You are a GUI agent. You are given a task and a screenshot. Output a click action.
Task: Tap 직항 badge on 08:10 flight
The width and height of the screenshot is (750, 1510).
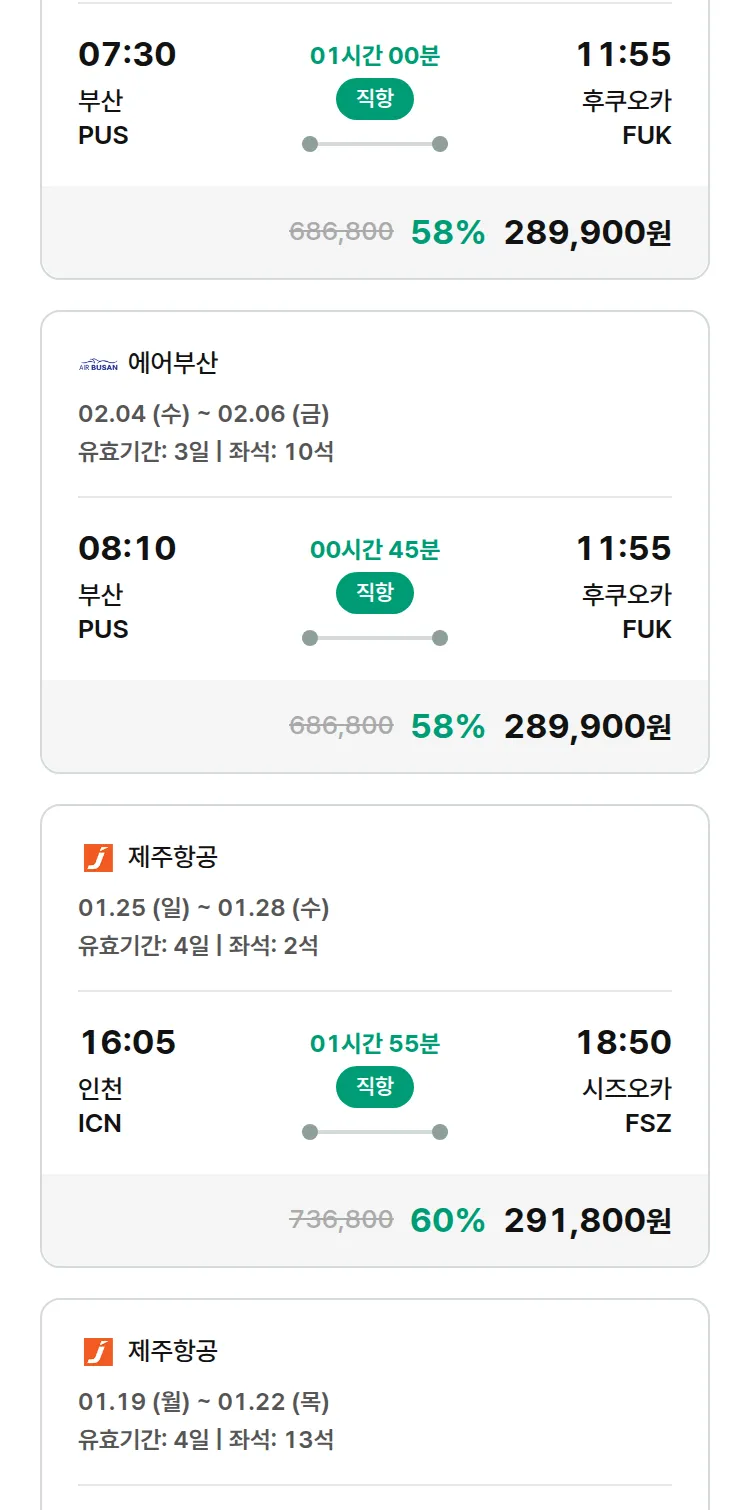click(x=375, y=593)
